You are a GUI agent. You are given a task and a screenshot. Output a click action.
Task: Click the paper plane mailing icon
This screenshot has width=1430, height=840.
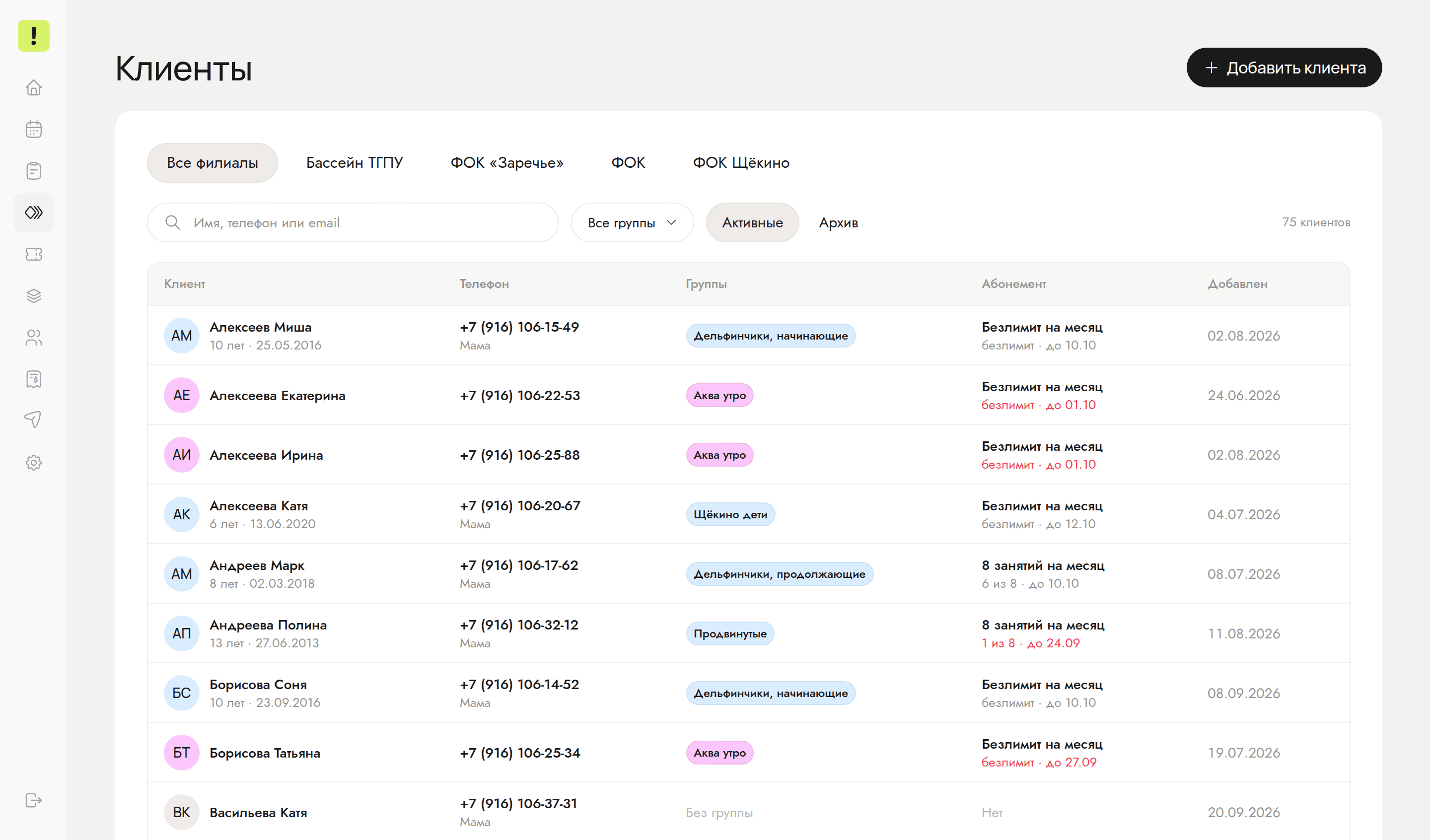pos(33,420)
